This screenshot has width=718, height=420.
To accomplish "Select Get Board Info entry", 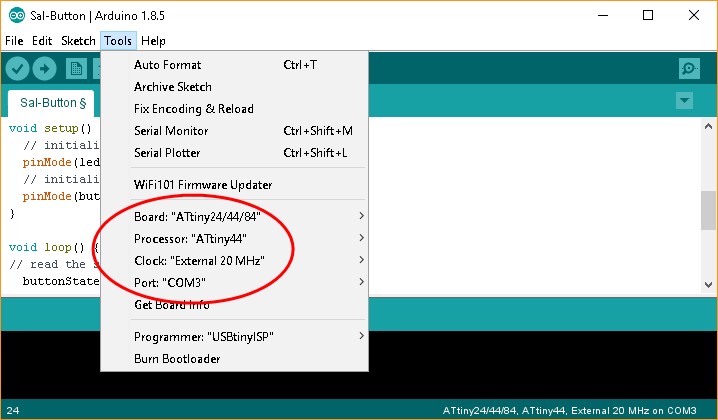I will pos(234,304).
